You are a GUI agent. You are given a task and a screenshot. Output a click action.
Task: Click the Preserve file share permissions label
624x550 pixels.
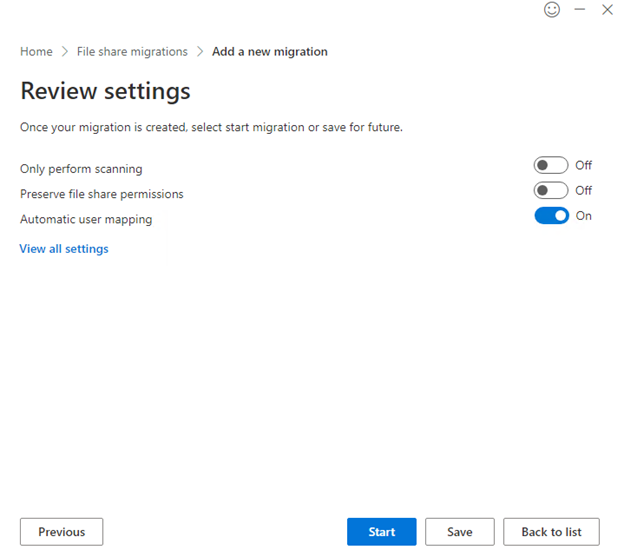pyautogui.click(x=102, y=194)
